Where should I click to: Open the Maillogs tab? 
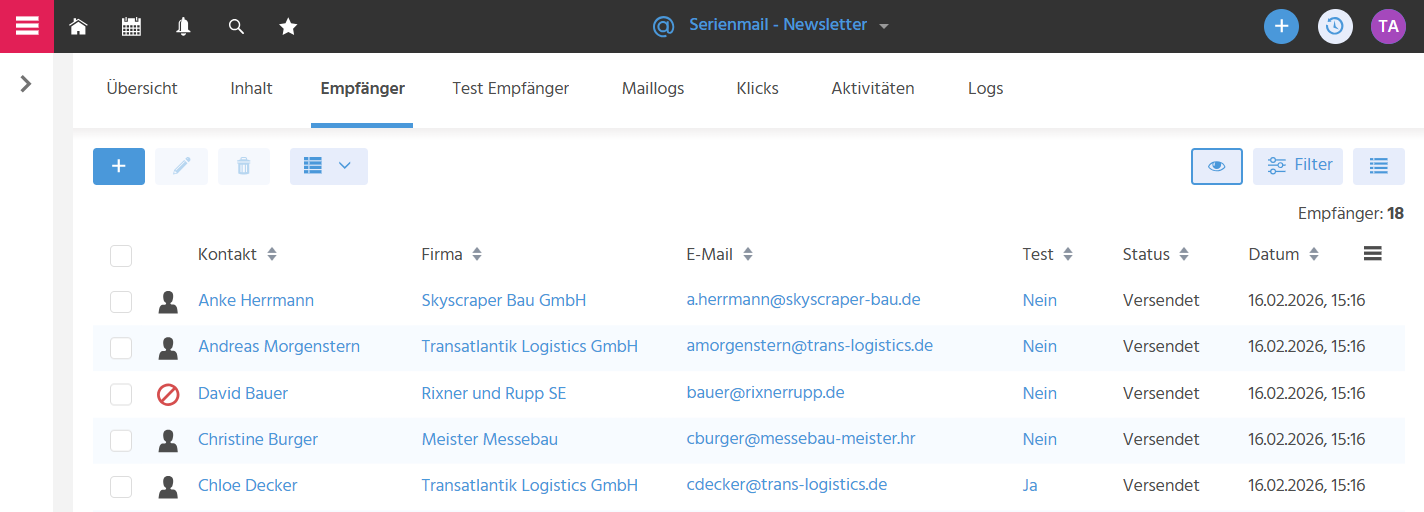point(653,88)
